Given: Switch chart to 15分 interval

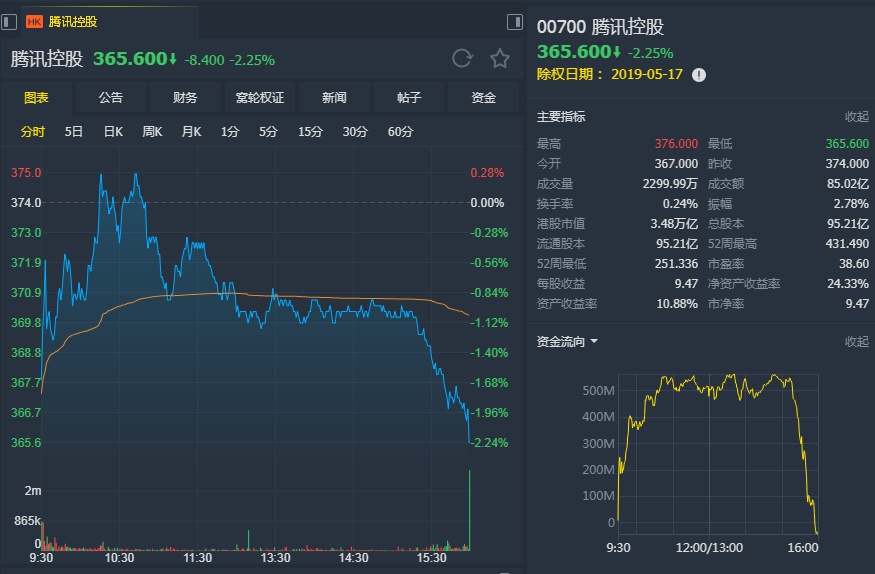Looking at the screenshot, I should tap(310, 132).
